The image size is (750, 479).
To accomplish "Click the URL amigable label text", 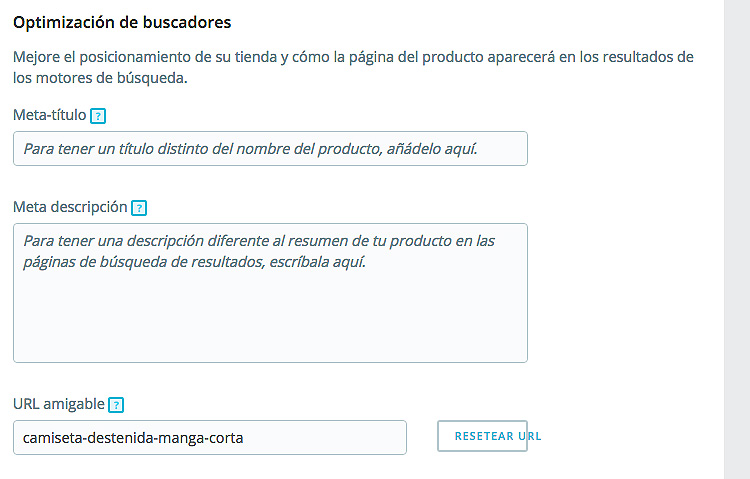I will [59, 404].
